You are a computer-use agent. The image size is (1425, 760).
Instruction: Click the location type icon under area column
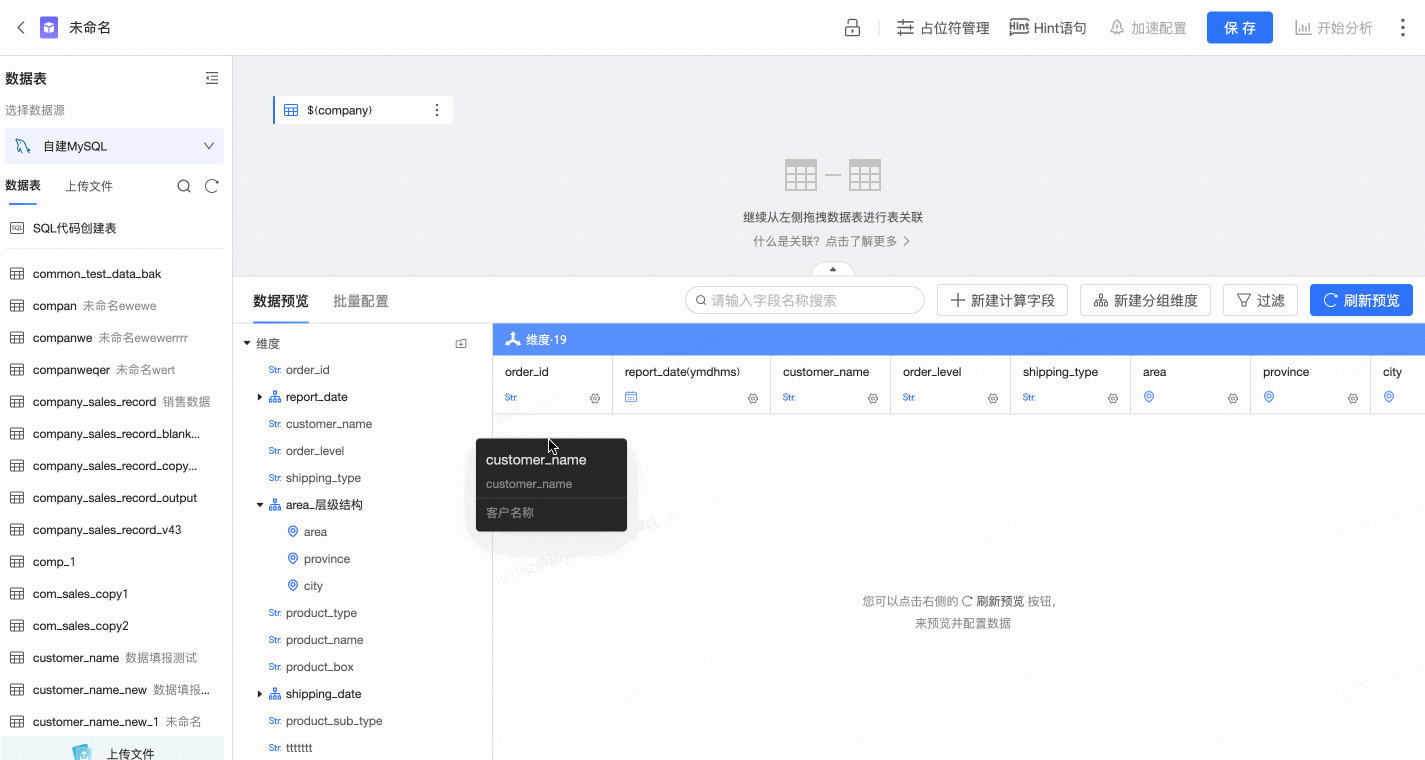[x=1149, y=397]
